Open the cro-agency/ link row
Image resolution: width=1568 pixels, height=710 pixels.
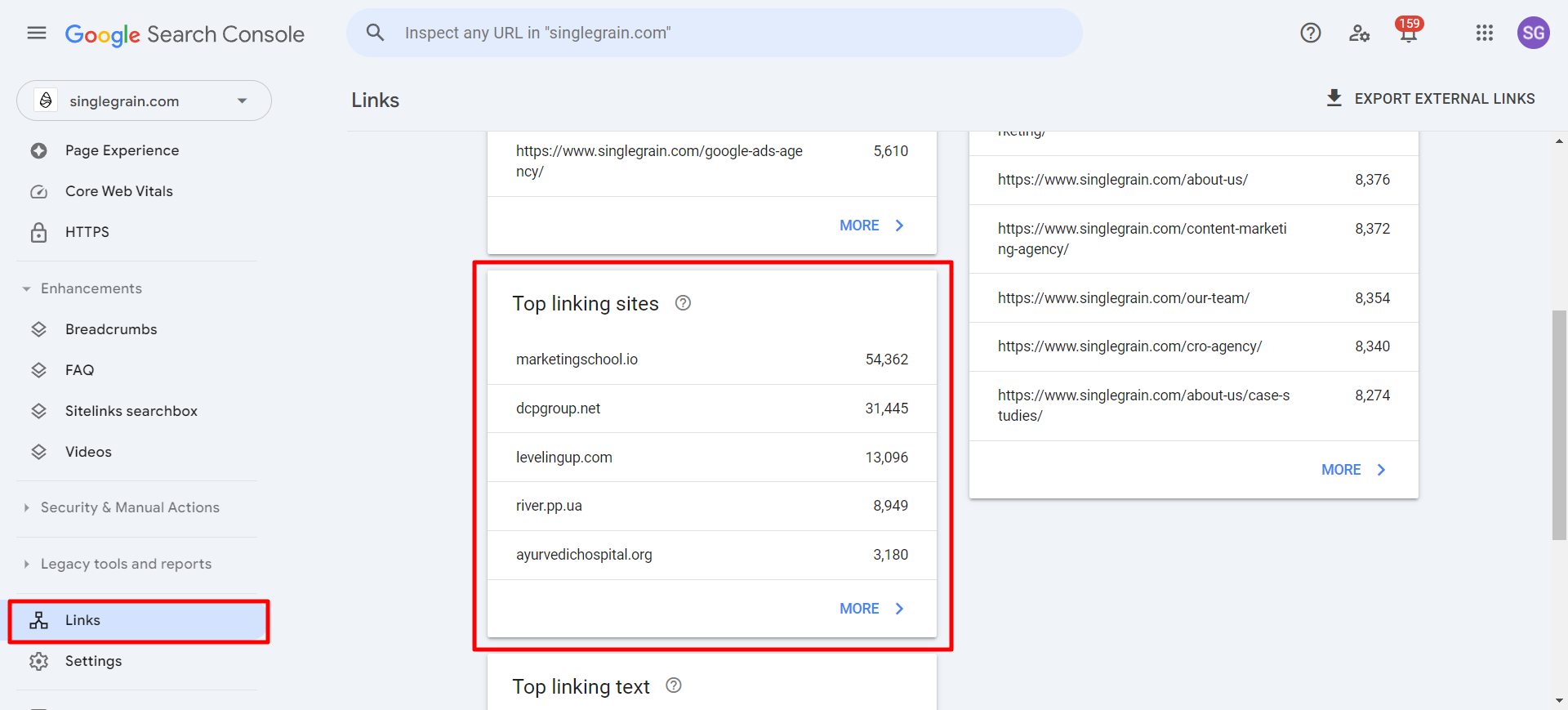coord(1194,346)
